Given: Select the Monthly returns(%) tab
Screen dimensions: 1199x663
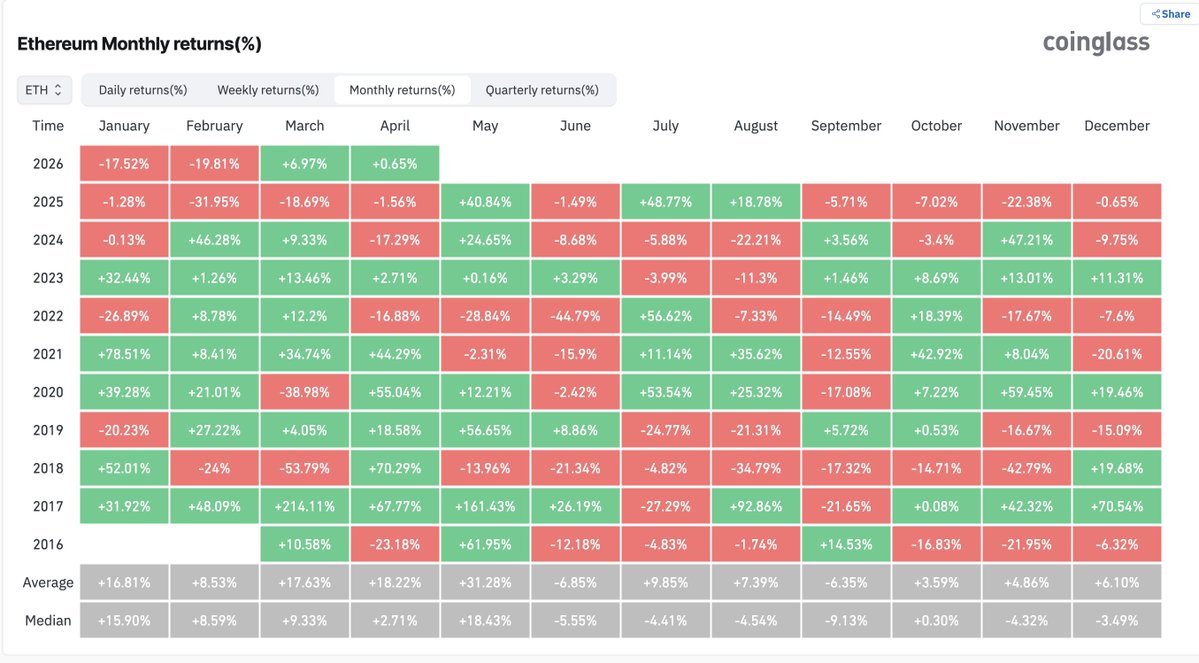Looking at the screenshot, I should coord(402,90).
